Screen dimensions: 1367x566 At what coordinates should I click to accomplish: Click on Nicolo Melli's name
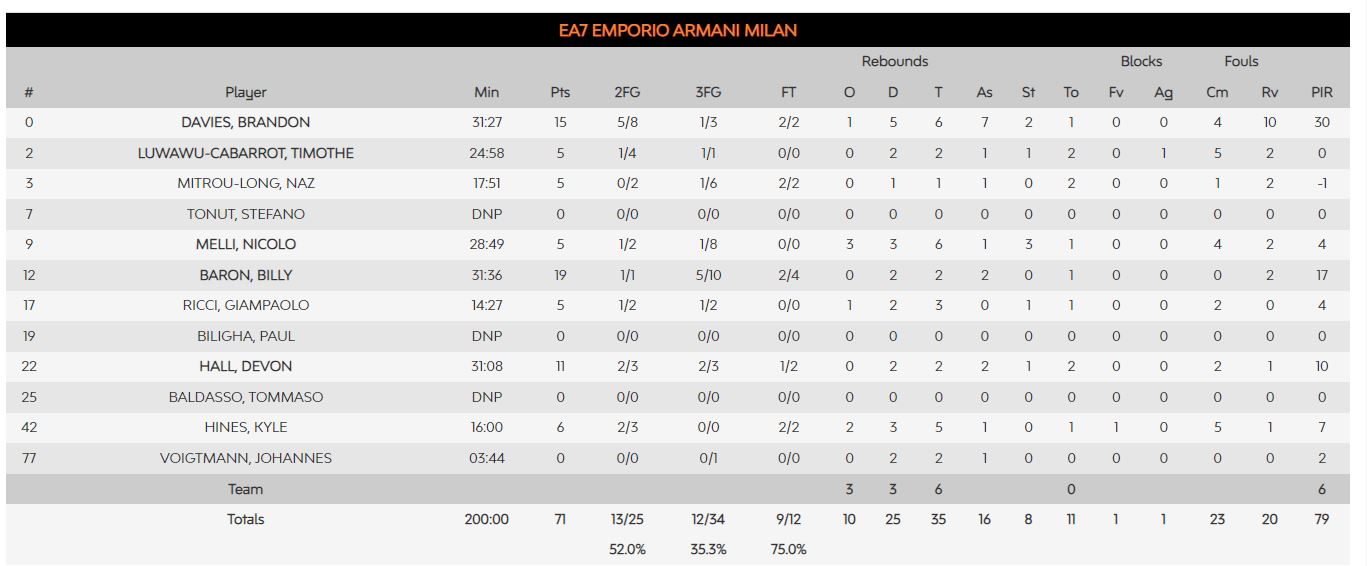(x=245, y=244)
